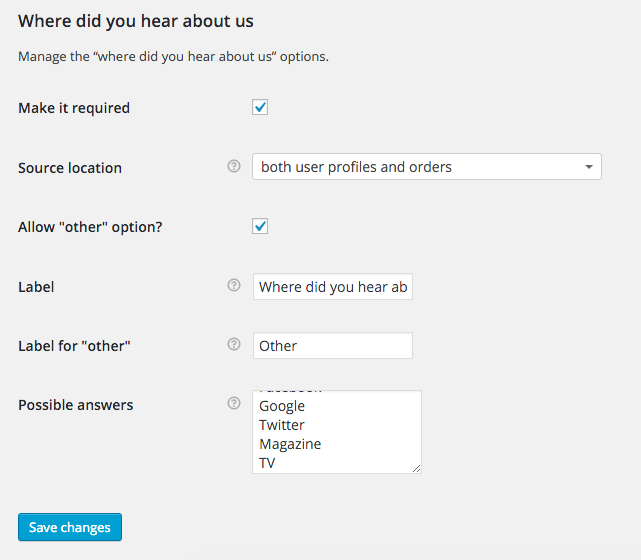Uncheck the Make it required checkbox
641x560 pixels.
coord(260,108)
